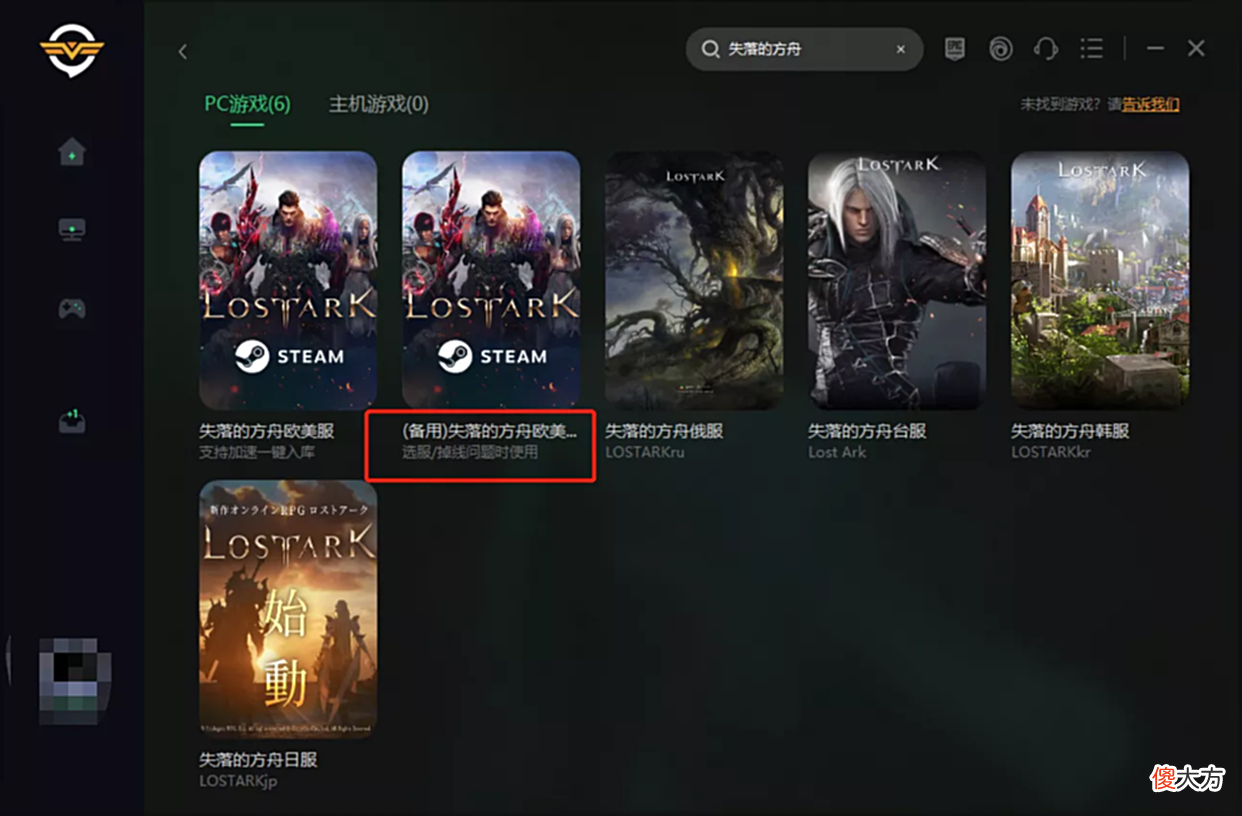Click the spiral icon in top bar
Image resolution: width=1242 pixels, height=816 pixels.
1000,49
